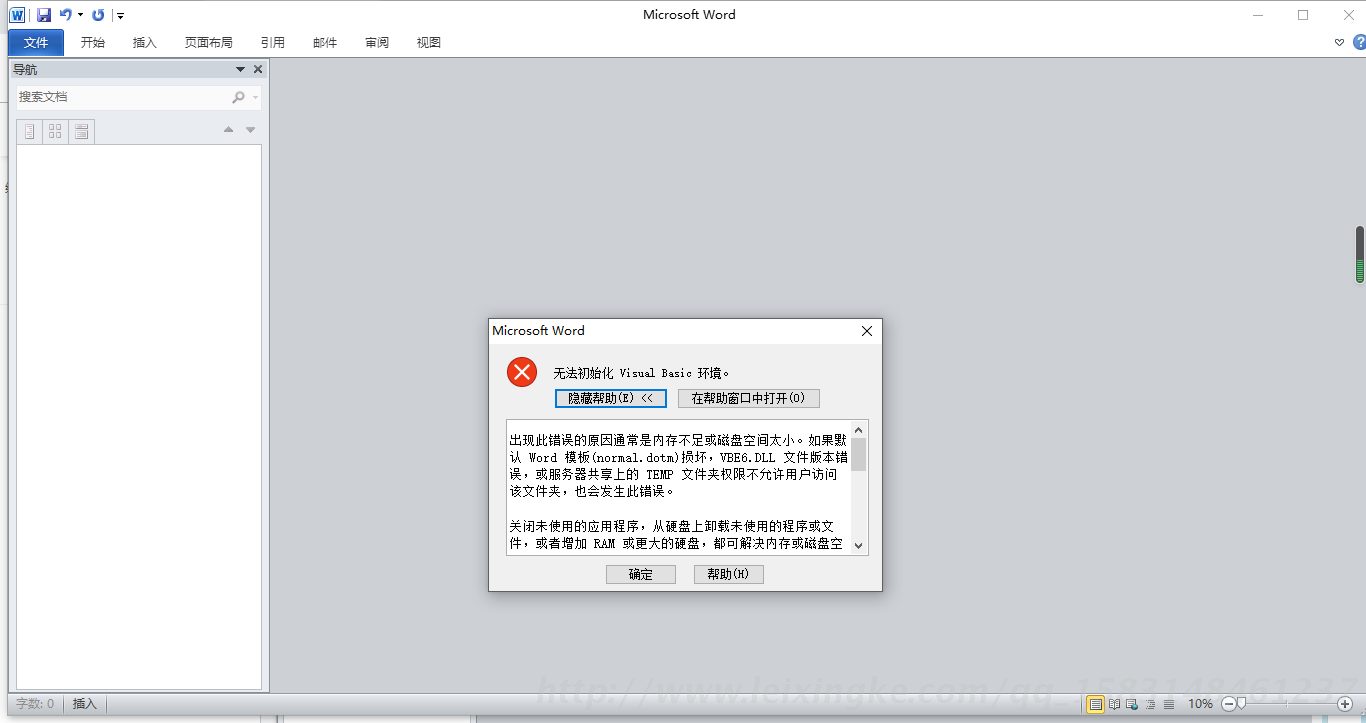
Task: Open Word Help question mark icon
Action: pos(1359,42)
